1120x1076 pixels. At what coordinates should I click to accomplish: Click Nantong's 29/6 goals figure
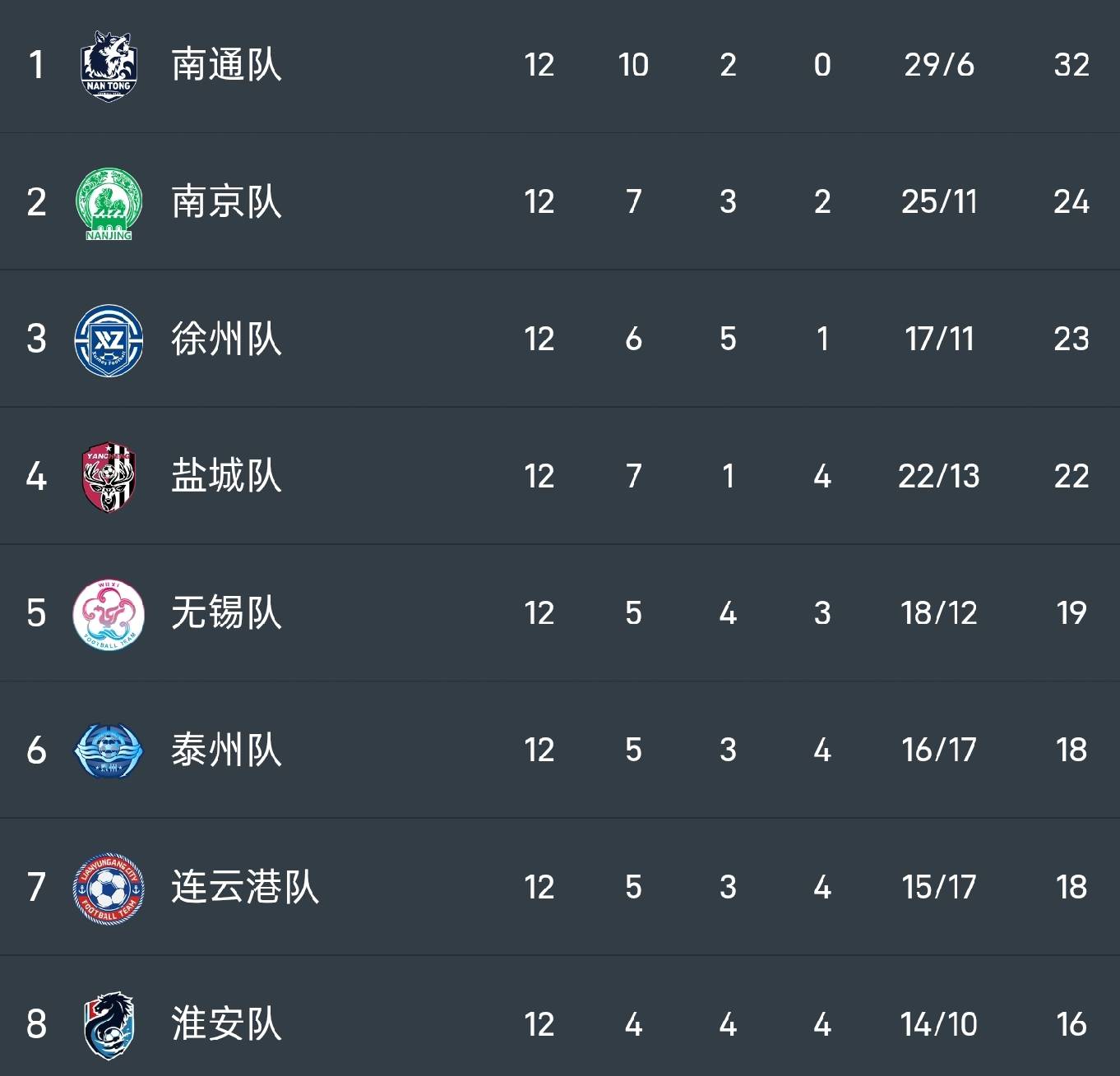pos(938,65)
